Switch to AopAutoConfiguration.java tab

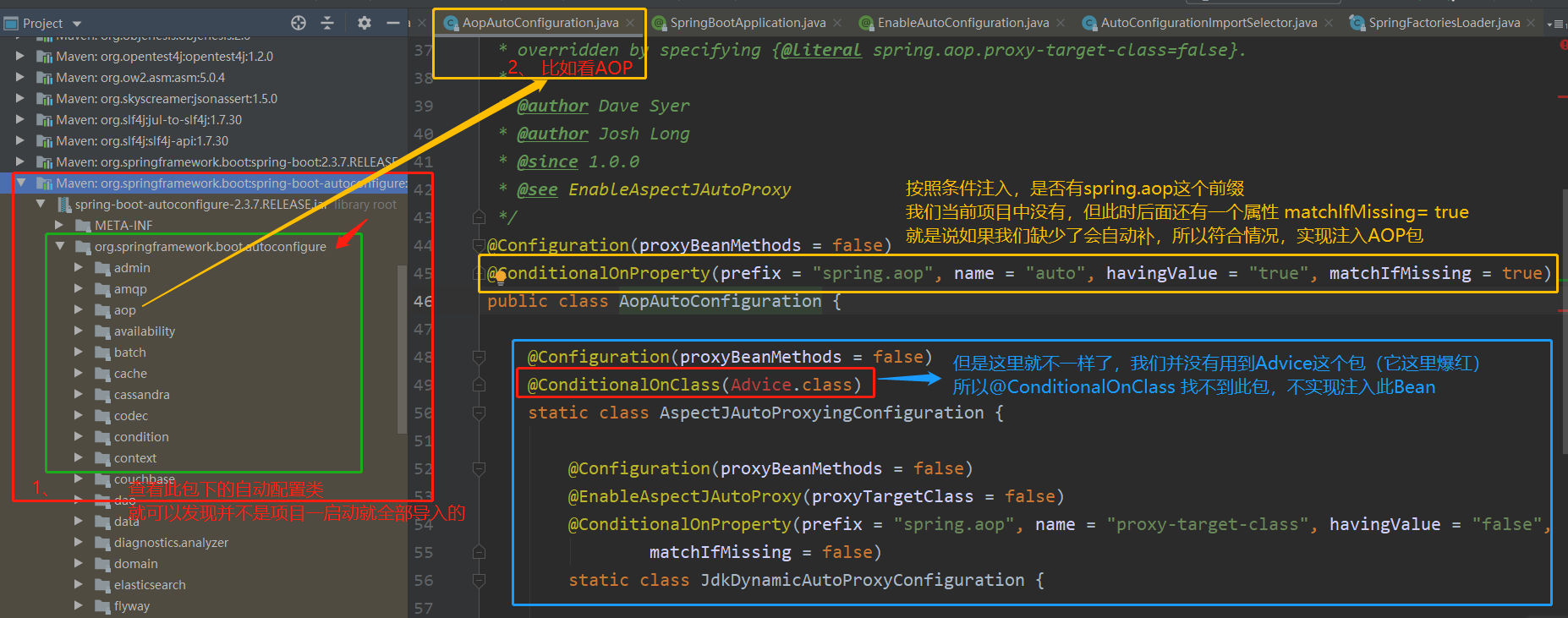click(540, 23)
